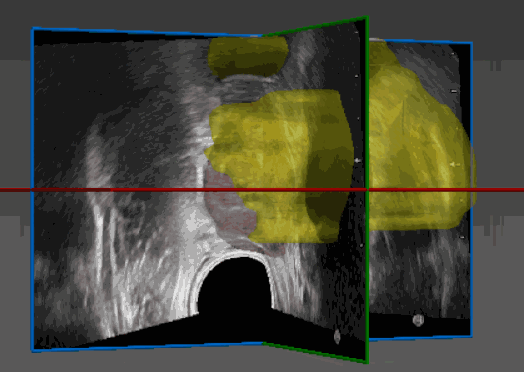Viewport: 524px width, 372px height.
Task: Click the small yellow segment at top
Action: point(248,57)
